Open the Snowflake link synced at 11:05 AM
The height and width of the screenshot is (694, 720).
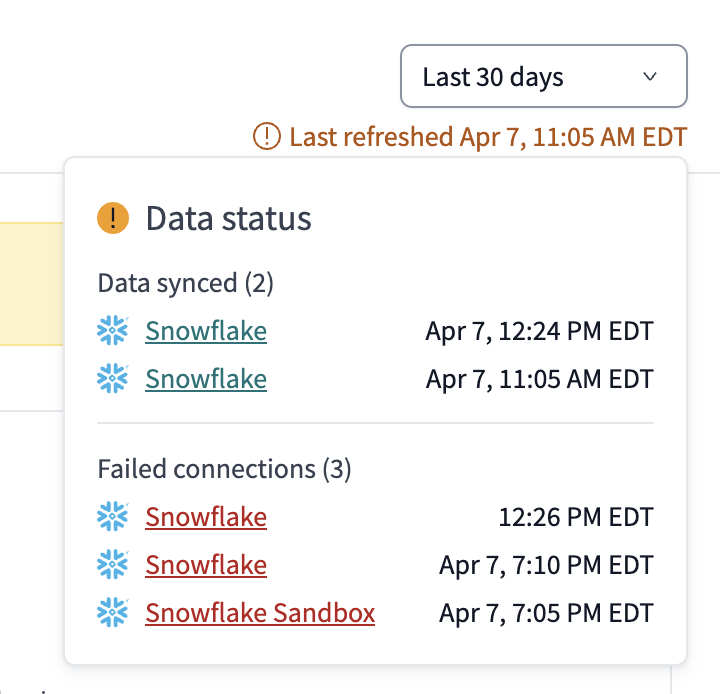tap(206, 379)
